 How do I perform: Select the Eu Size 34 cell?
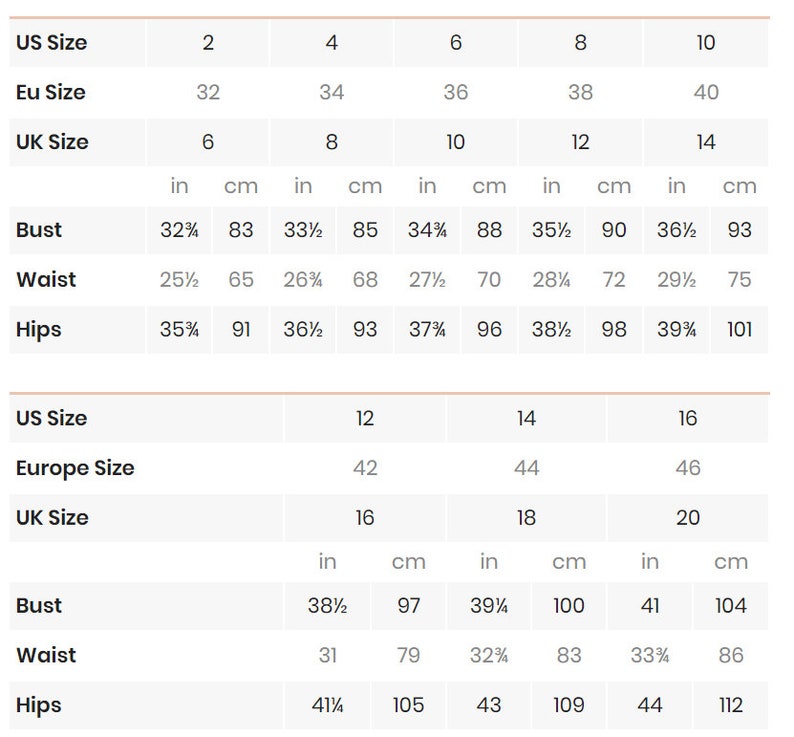[x=332, y=92]
